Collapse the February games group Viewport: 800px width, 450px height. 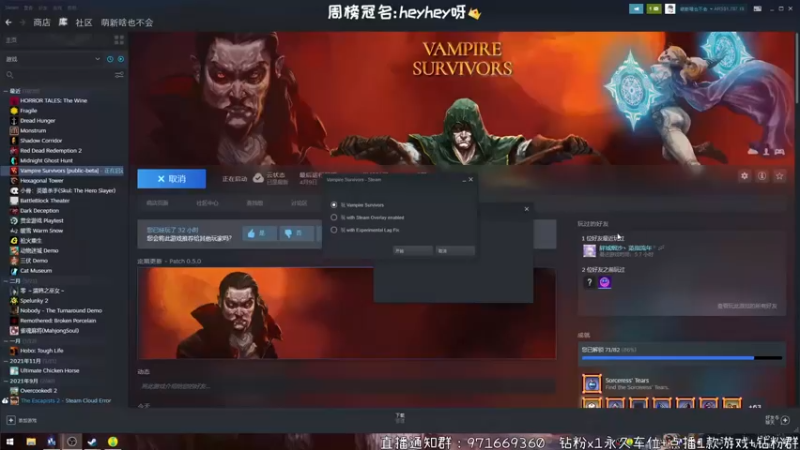pyautogui.click(x=6, y=281)
